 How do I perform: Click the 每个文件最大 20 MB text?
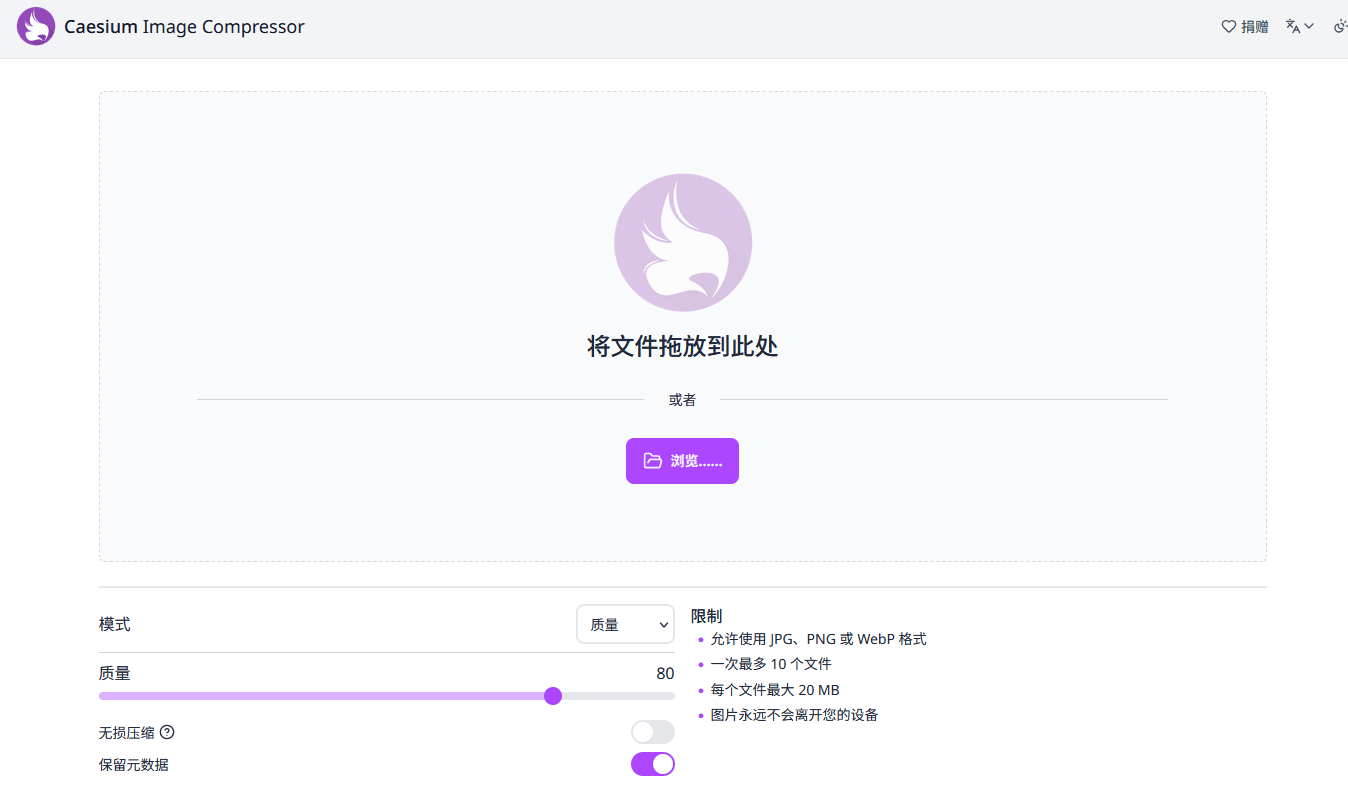pyautogui.click(x=775, y=690)
